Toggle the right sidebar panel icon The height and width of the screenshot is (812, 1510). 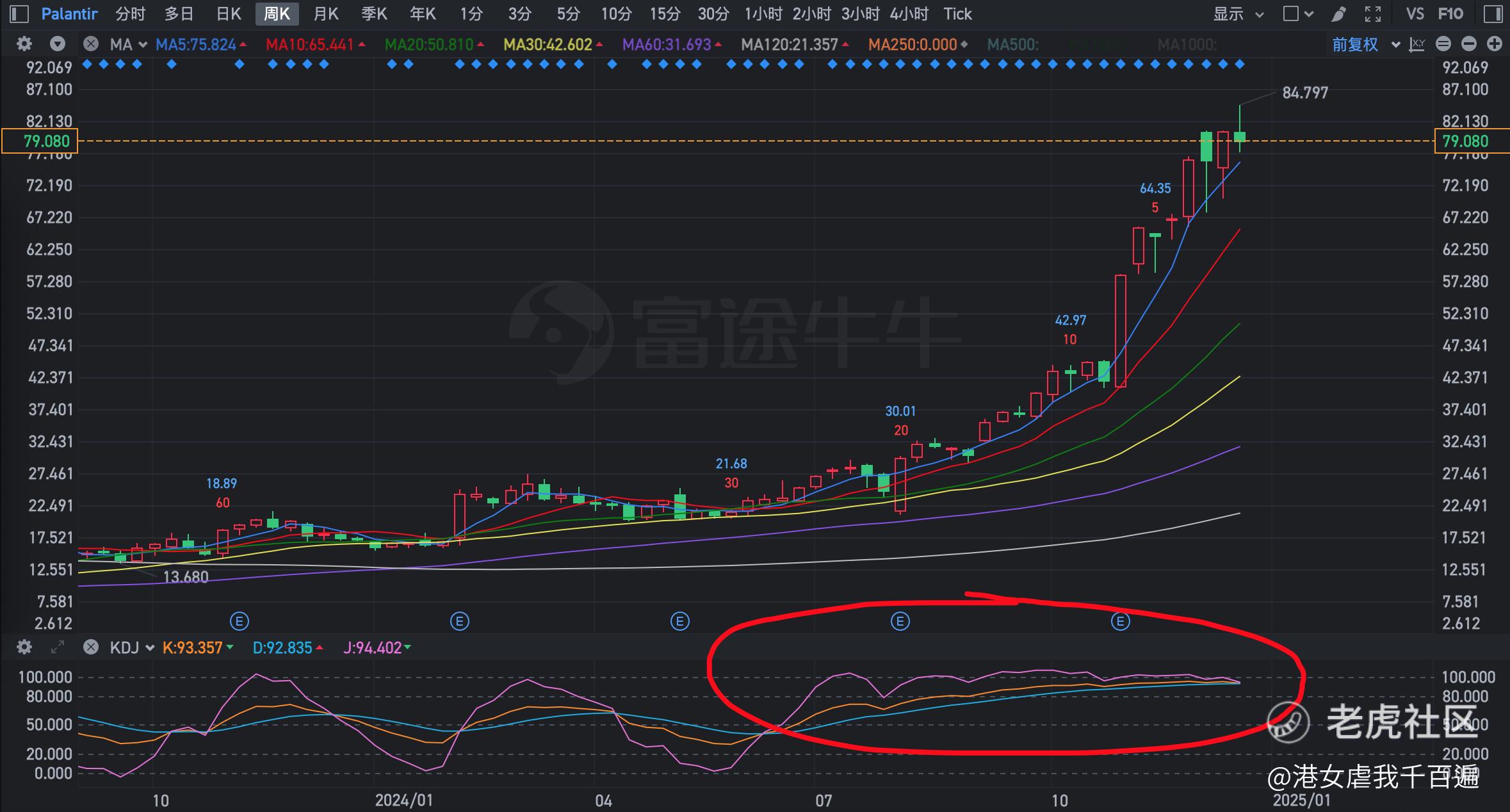point(1493,13)
